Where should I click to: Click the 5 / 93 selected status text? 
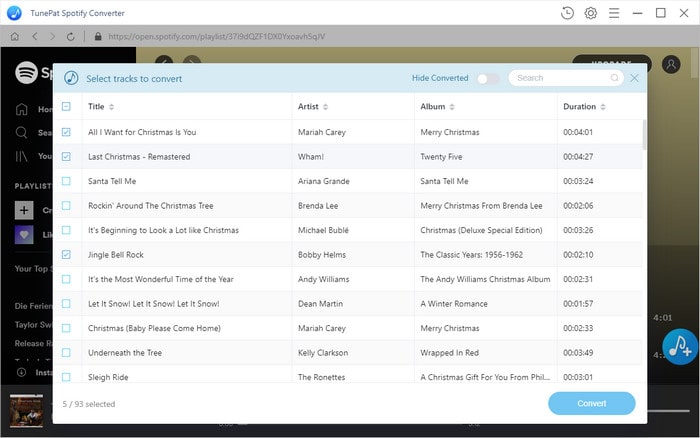[88, 404]
